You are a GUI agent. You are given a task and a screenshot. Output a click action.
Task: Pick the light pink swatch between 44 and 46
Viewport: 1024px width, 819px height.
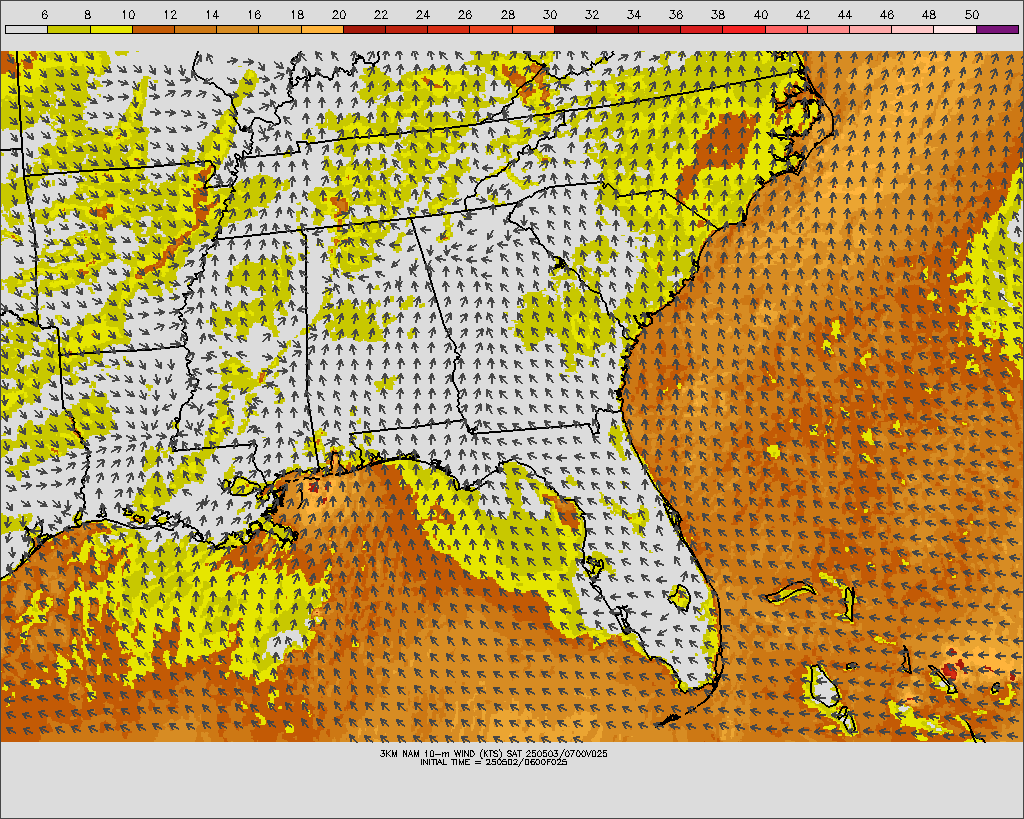[871, 29]
